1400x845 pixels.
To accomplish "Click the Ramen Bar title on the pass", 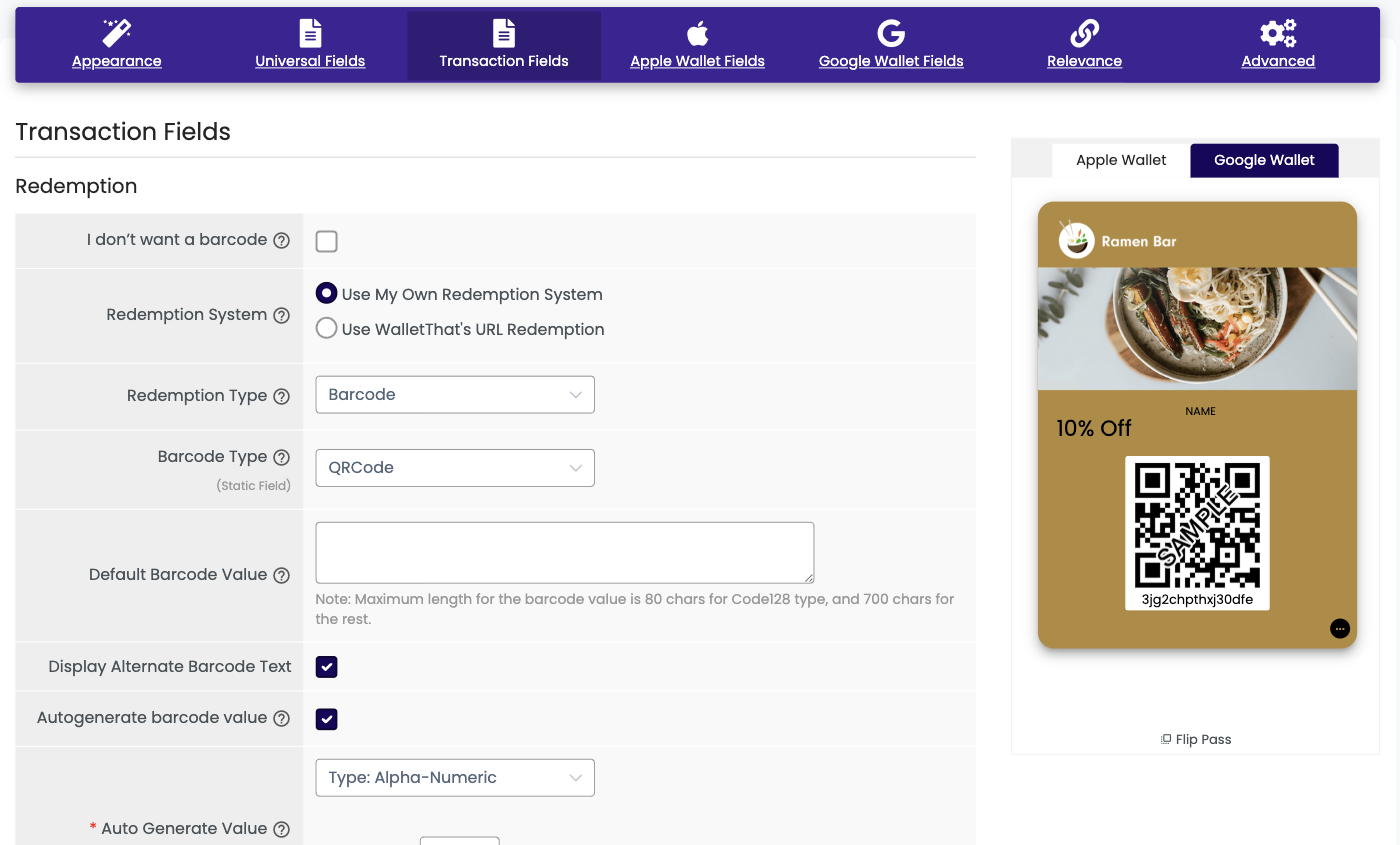I will tap(1139, 241).
